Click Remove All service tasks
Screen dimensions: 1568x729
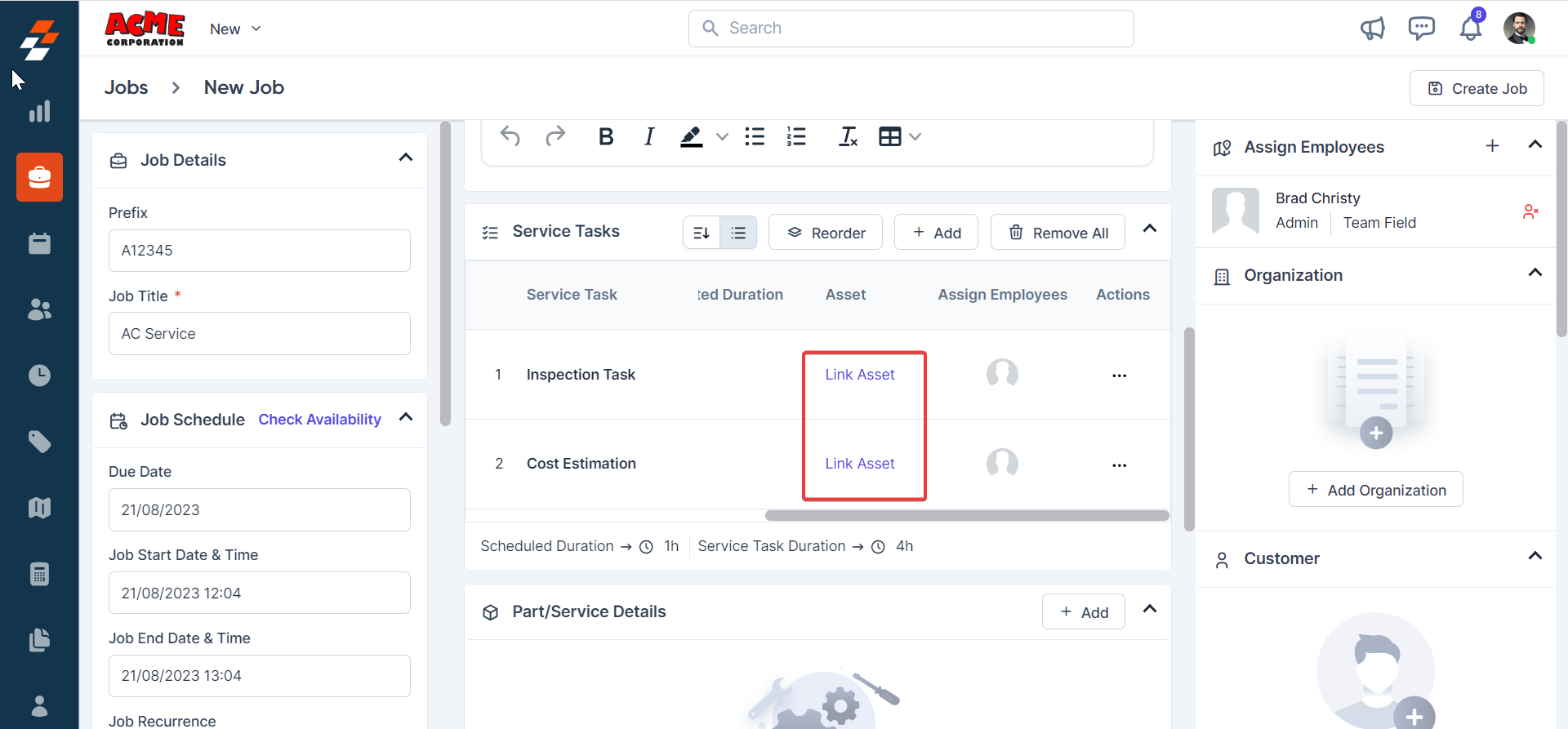[1058, 233]
